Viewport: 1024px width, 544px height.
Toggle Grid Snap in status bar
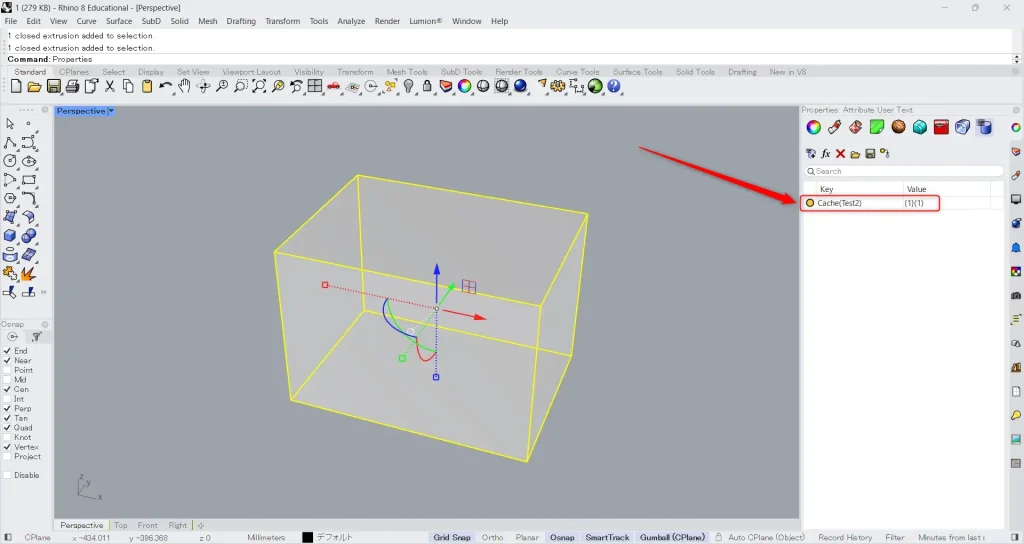[452, 538]
